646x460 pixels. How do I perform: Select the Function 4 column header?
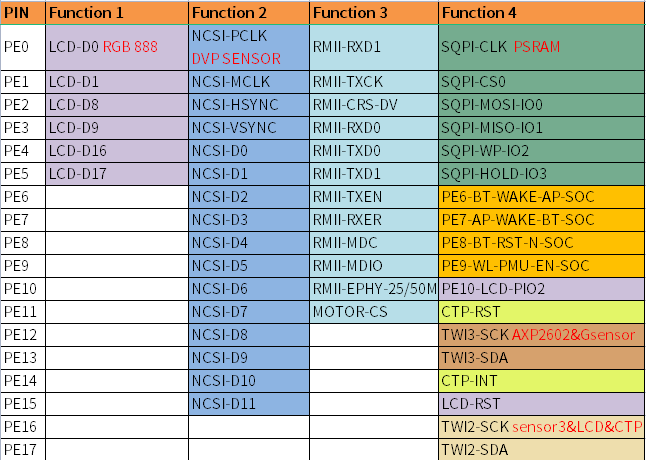(x=541, y=13)
